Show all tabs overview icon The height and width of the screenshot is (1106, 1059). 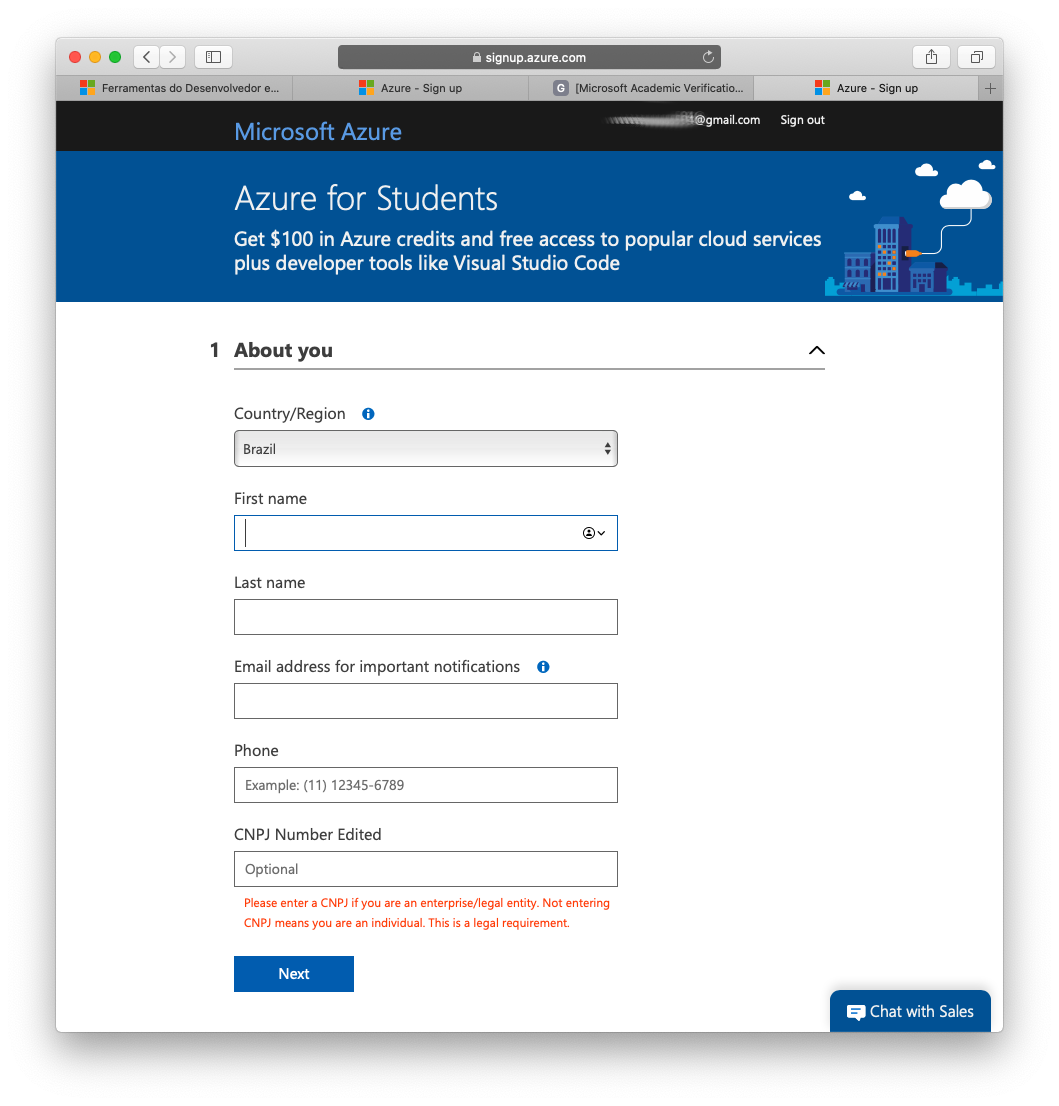[x=976, y=57]
